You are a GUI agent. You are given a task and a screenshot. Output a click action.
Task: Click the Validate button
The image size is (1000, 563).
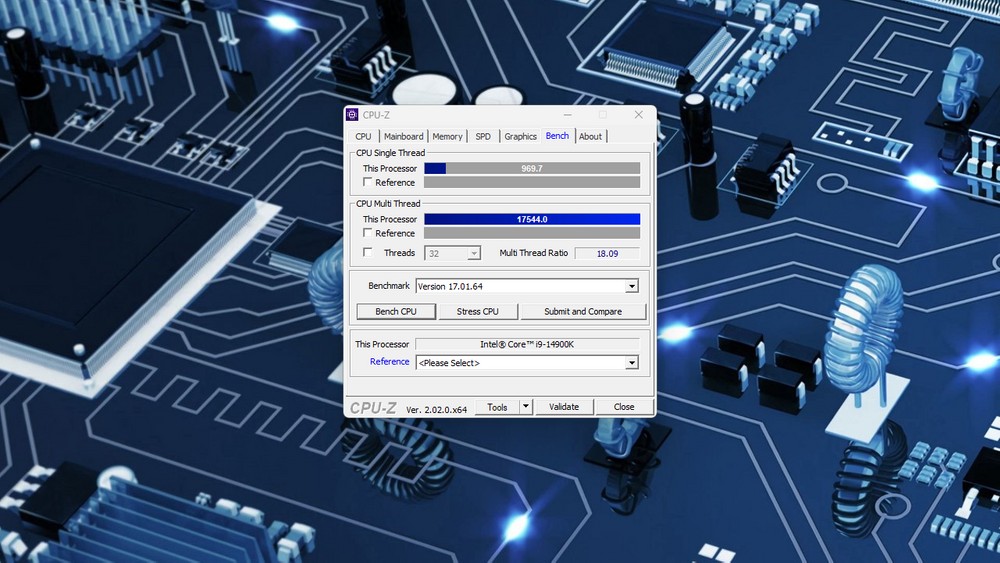(x=564, y=407)
